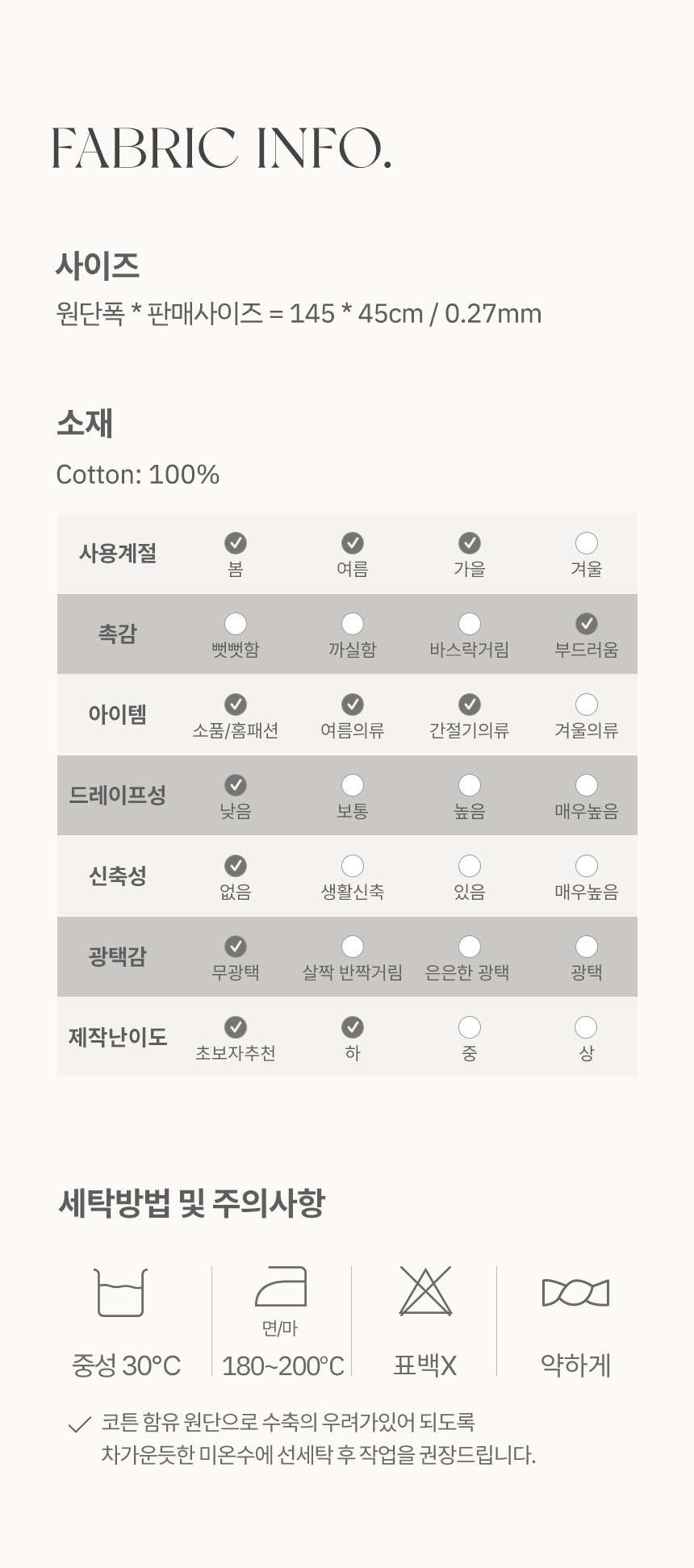694x1568 pixels.
Task: Click the 드레이프성 row label
Action: click(118, 795)
